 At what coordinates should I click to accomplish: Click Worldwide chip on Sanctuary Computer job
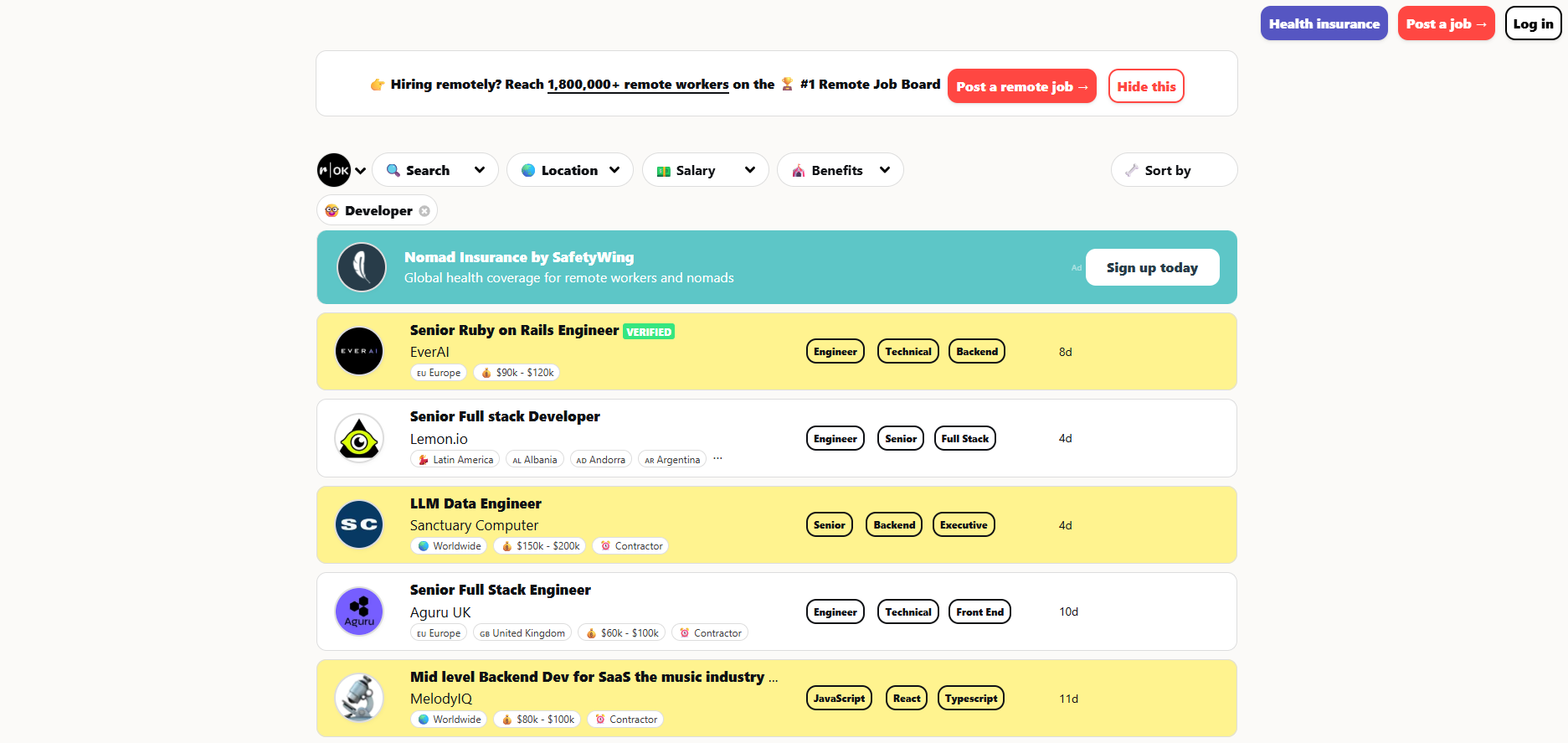click(449, 546)
